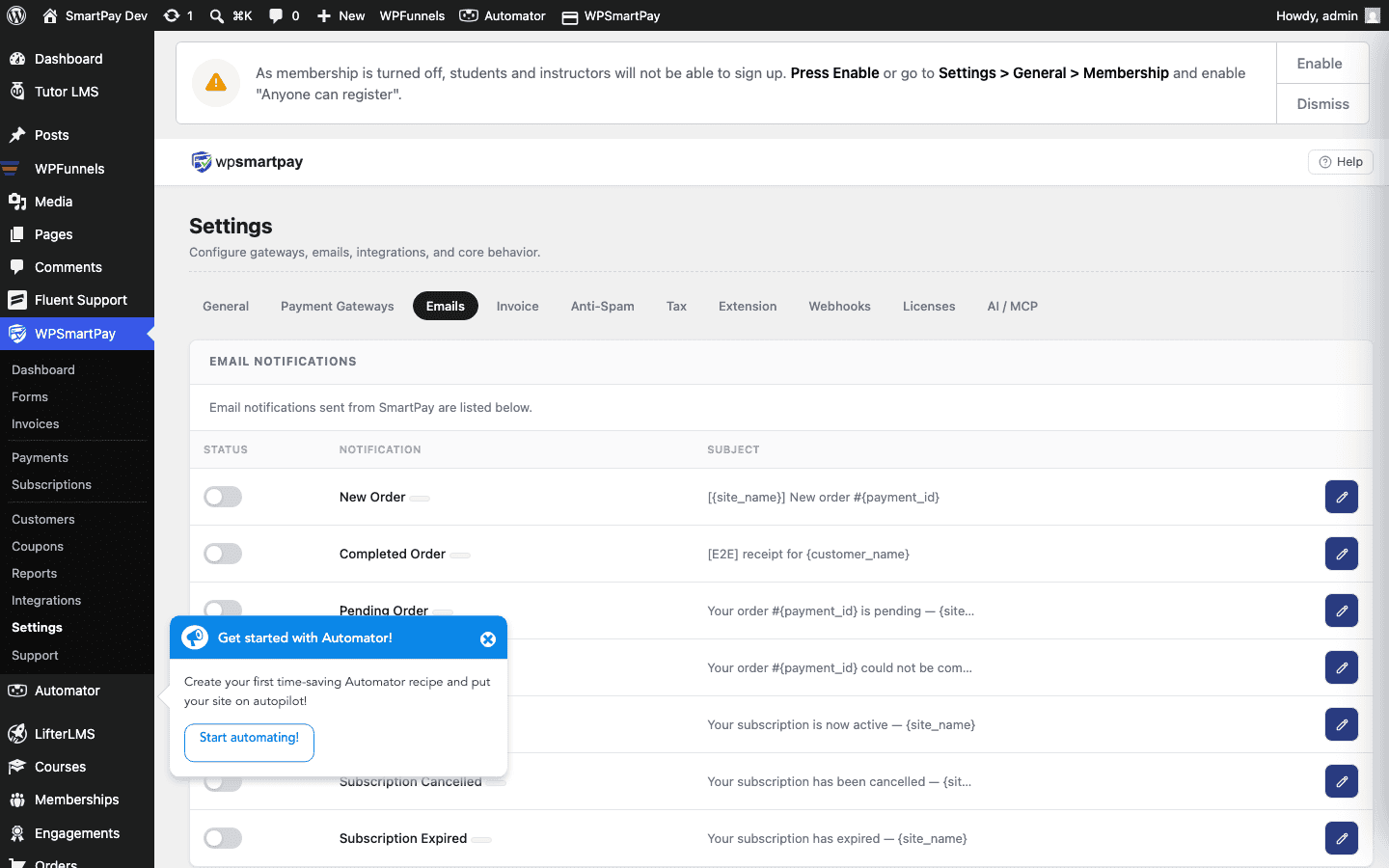Viewport: 1389px width, 868px height.
Task: Open Automator in the sidebar
Action: pyautogui.click(x=77, y=691)
